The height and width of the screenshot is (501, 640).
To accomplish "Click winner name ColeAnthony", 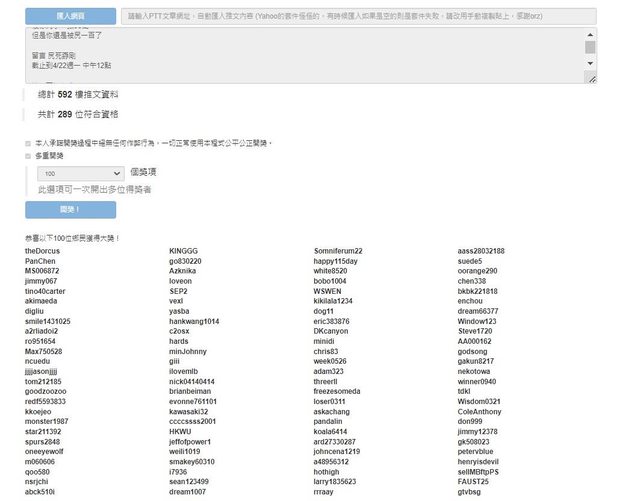I will click(x=480, y=411).
